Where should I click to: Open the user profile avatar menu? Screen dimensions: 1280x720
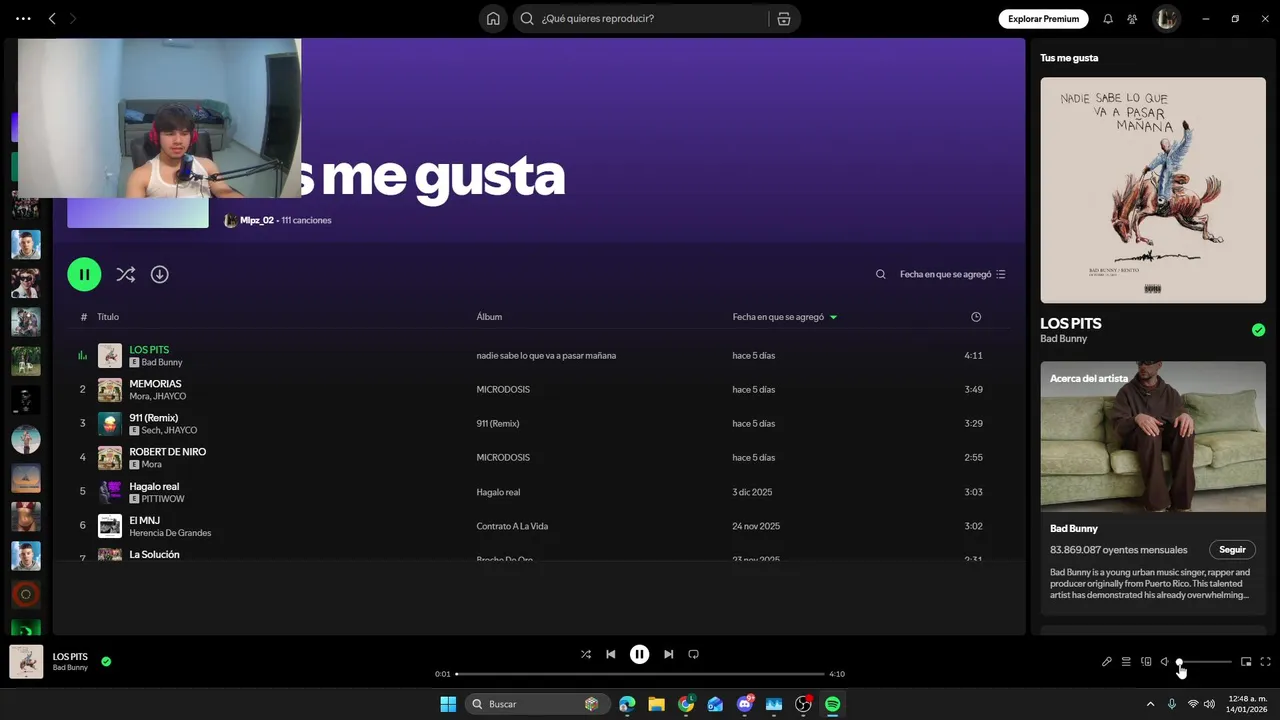(x=1166, y=18)
